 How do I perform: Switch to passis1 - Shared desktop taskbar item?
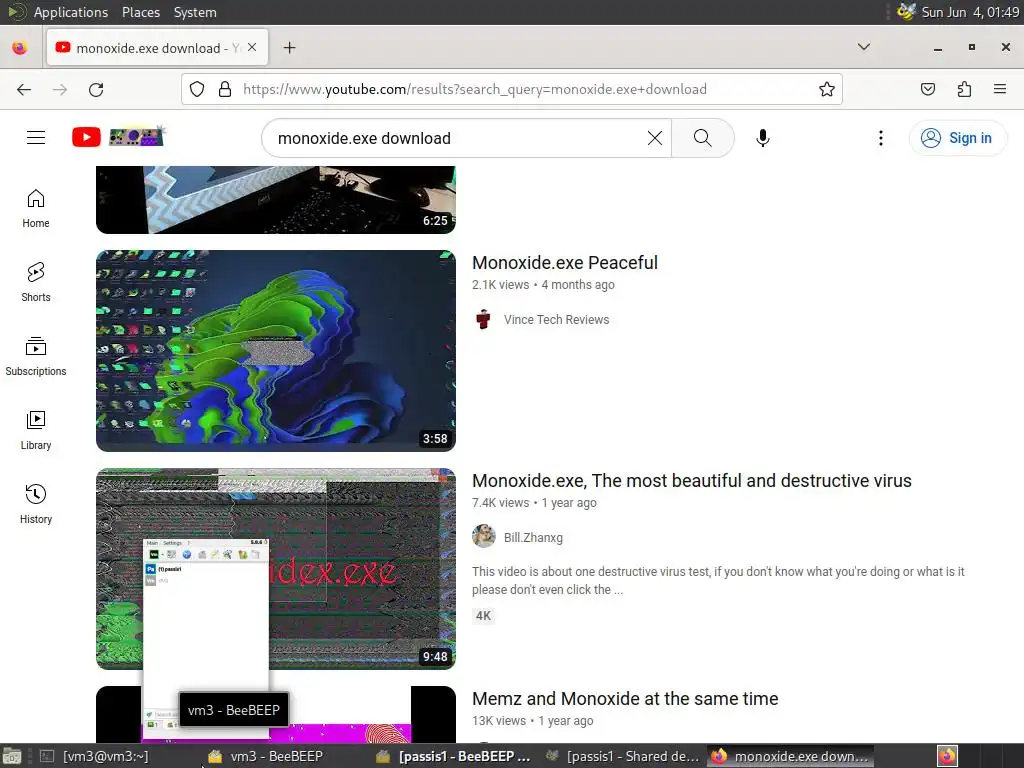coord(623,756)
